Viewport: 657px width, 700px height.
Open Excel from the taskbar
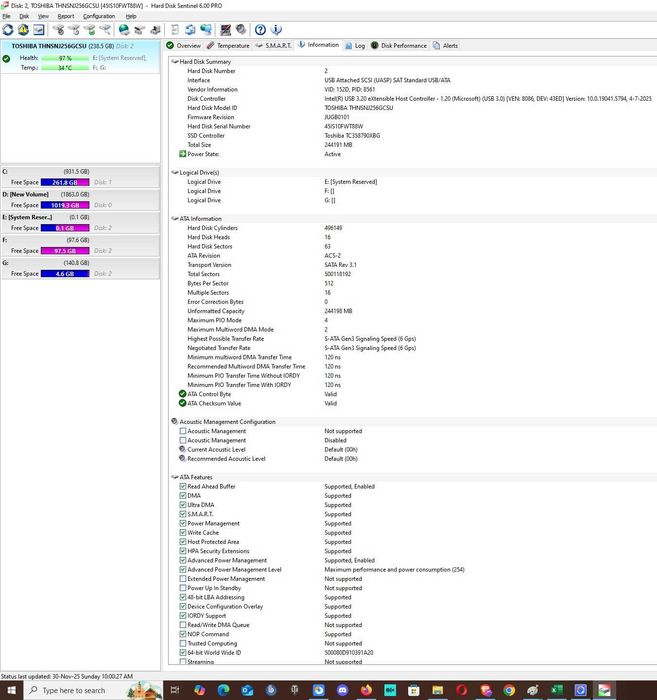tap(557, 690)
